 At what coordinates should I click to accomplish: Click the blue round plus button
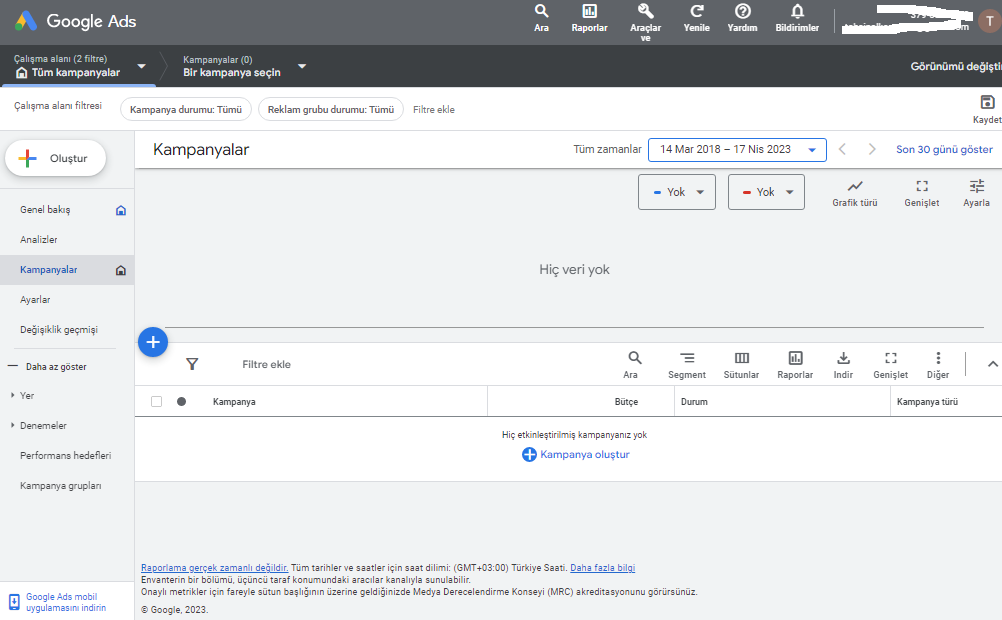click(x=153, y=342)
